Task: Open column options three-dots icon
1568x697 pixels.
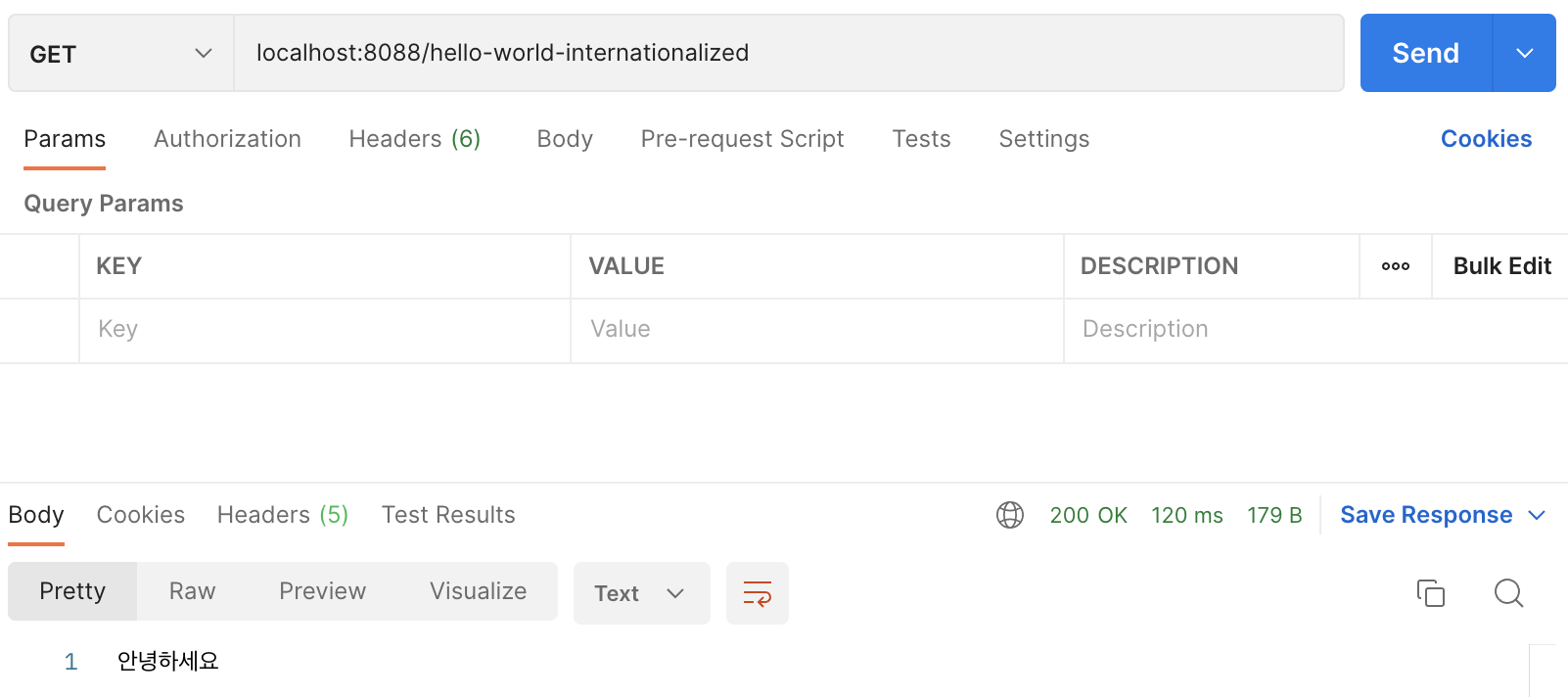Action: 1396,266
